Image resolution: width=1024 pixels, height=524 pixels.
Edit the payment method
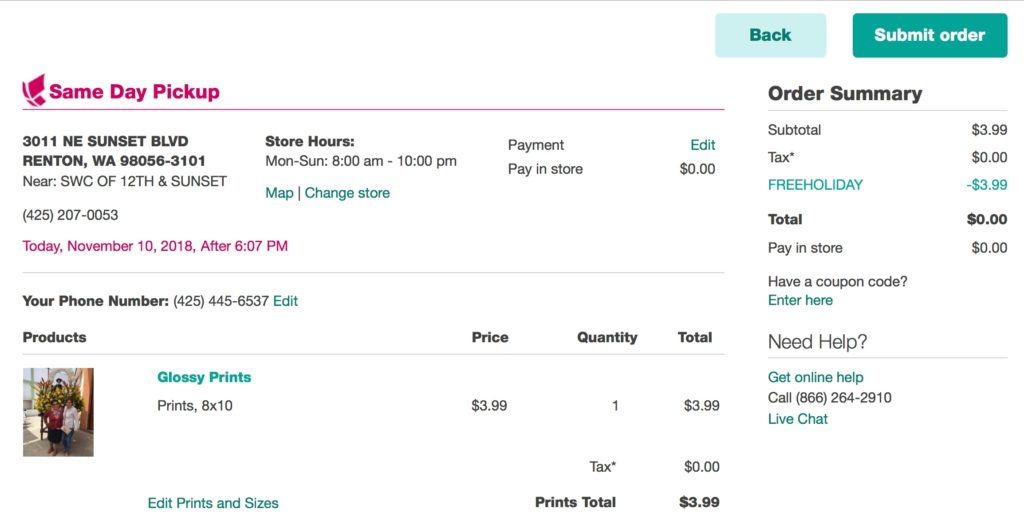click(x=703, y=145)
